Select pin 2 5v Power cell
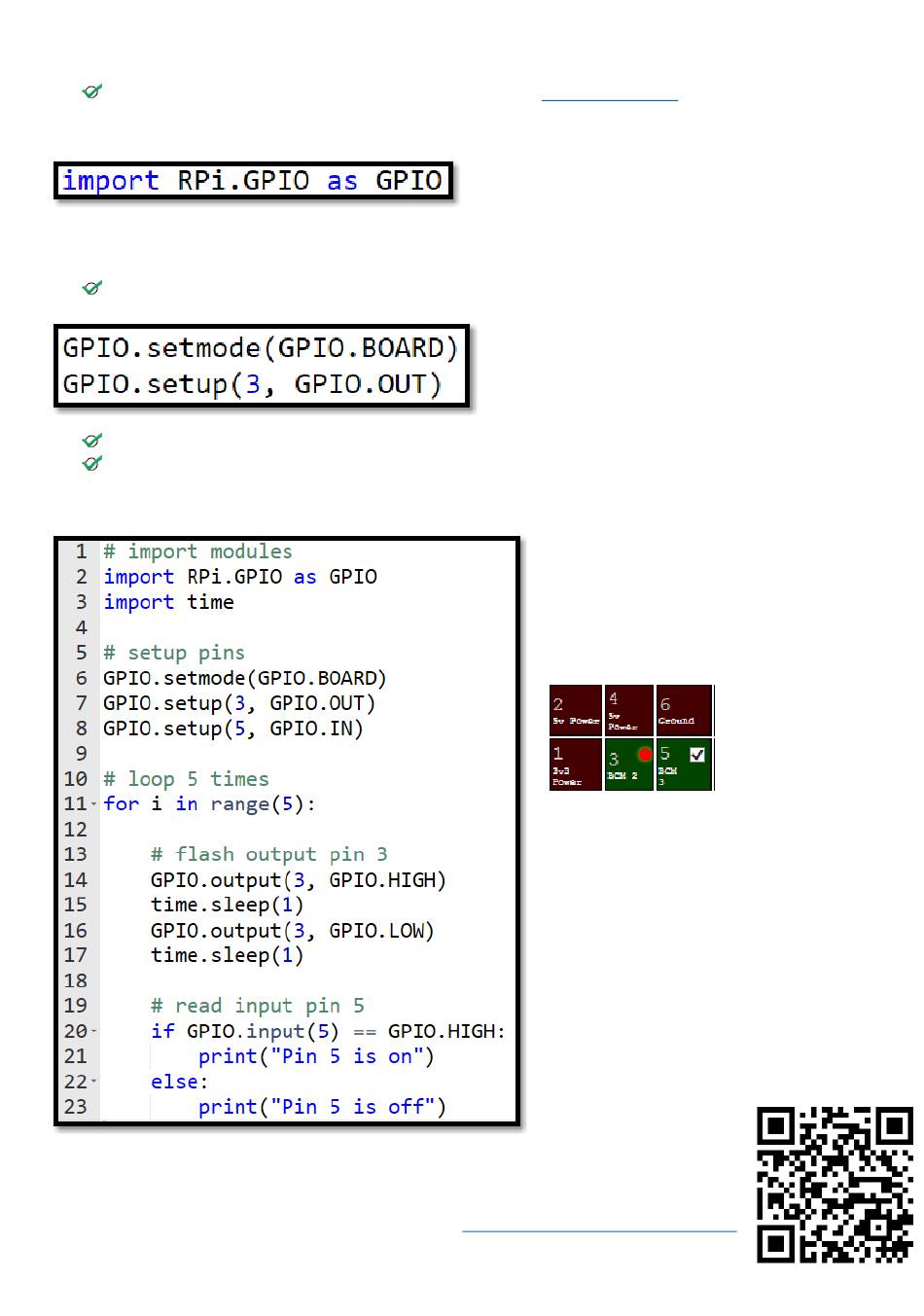The height and width of the screenshot is (1316, 924). pyautogui.click(x=576, y=710)
